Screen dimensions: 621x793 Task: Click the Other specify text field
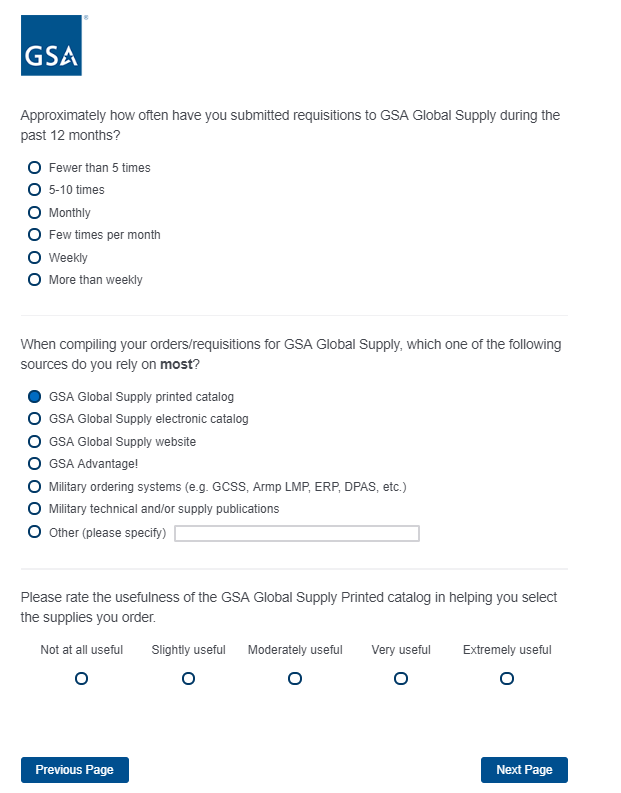296,534
